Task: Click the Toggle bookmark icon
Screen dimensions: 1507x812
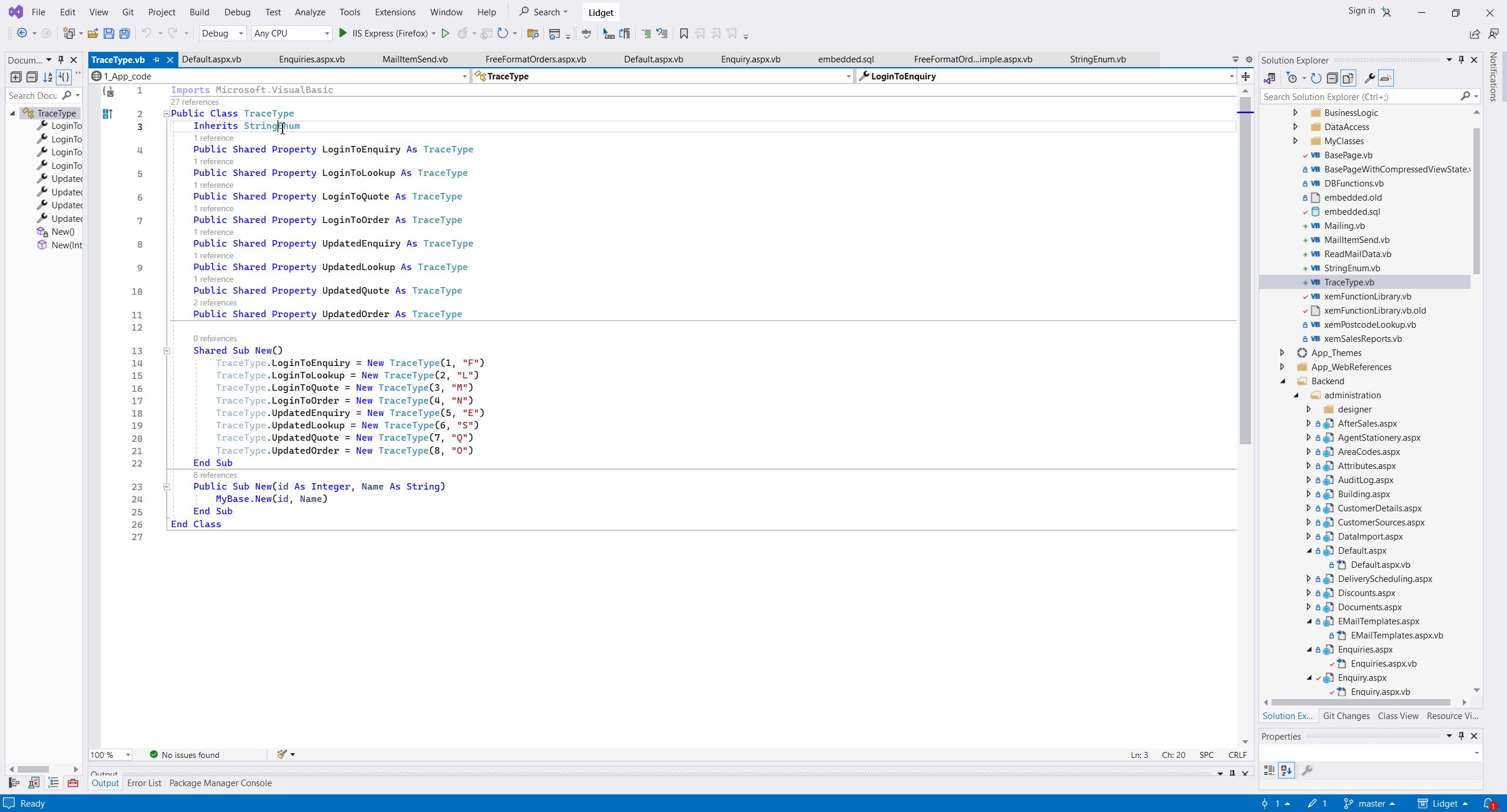Action: [x=683, y=34]
